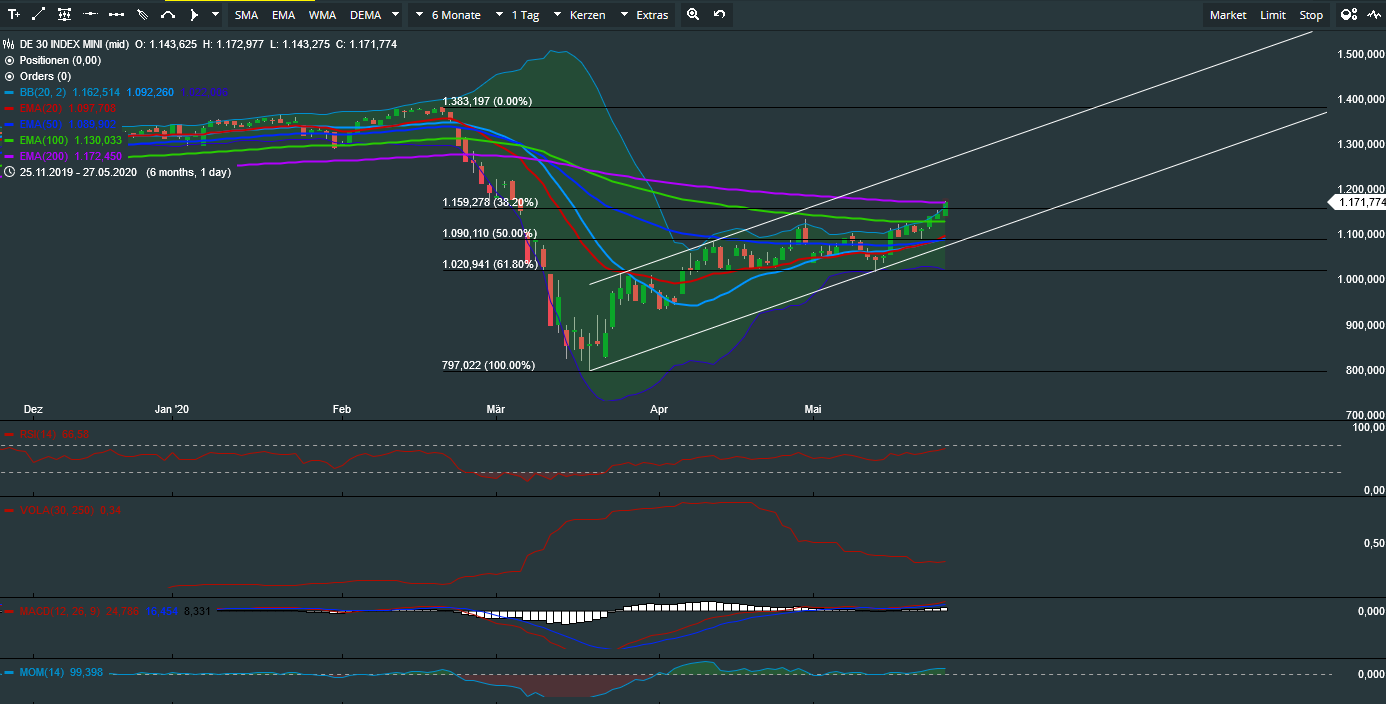Expand the drawing tools dropdown arrow

pos(215,15)
